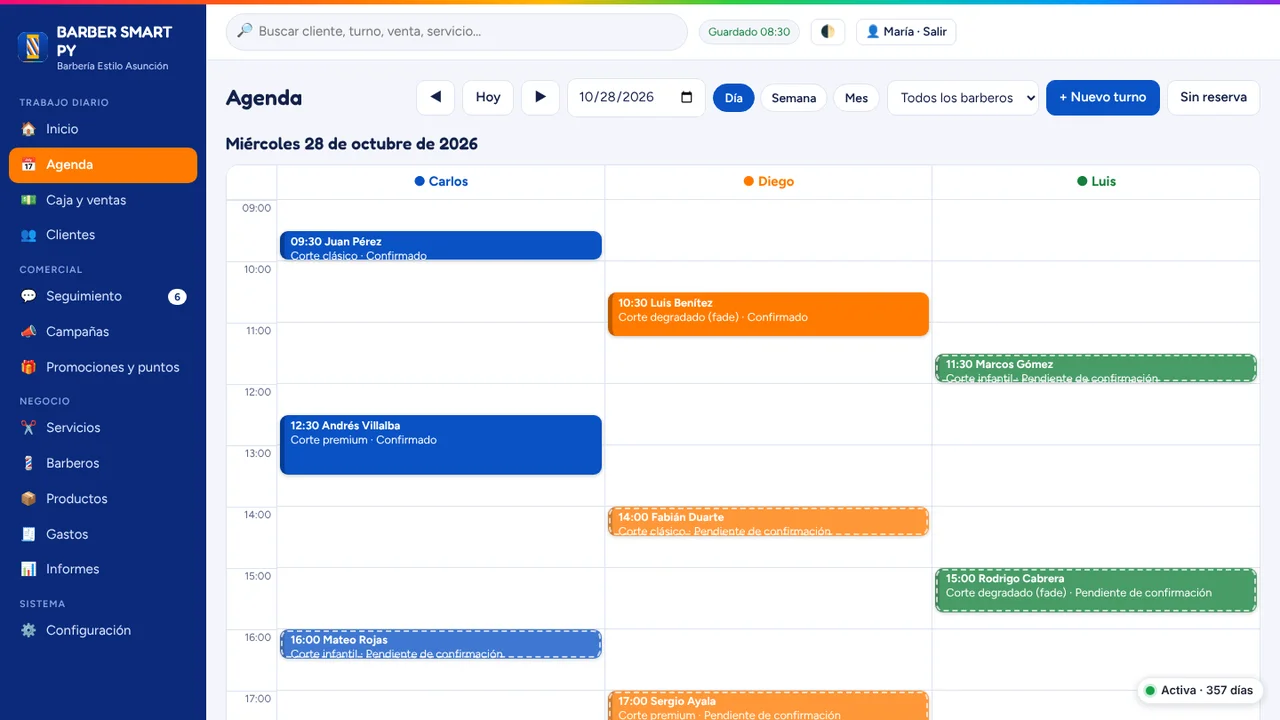Go to previous day with left arrow
This screenshot has width=1280, height=720.
[435, 98]
